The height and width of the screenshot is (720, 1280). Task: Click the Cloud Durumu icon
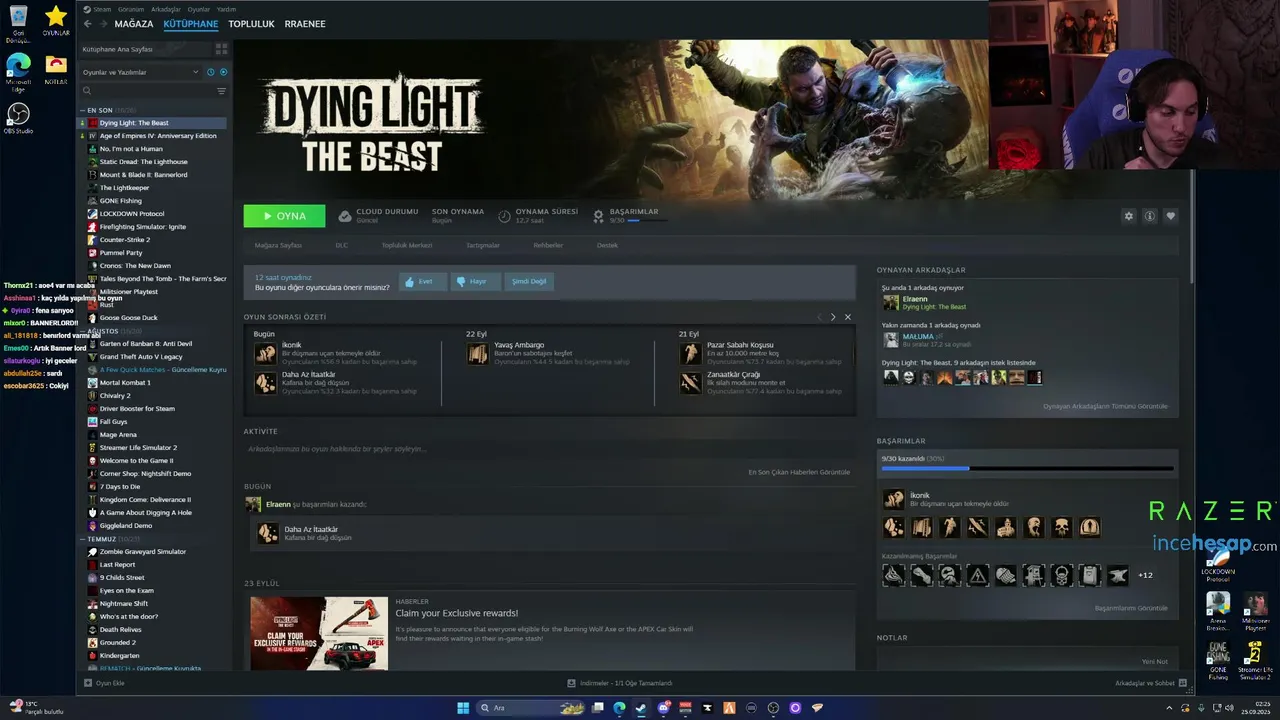click(345, 216)
